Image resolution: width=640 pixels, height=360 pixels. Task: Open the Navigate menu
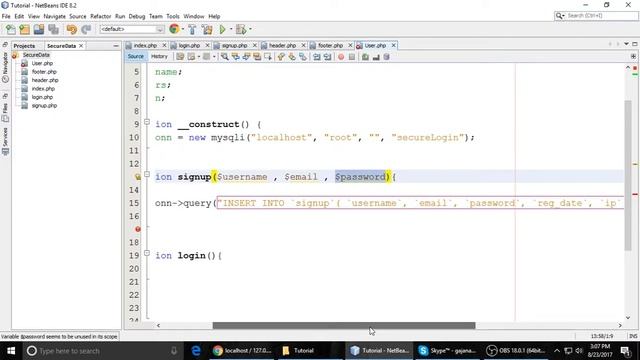(x=54, y=16)
